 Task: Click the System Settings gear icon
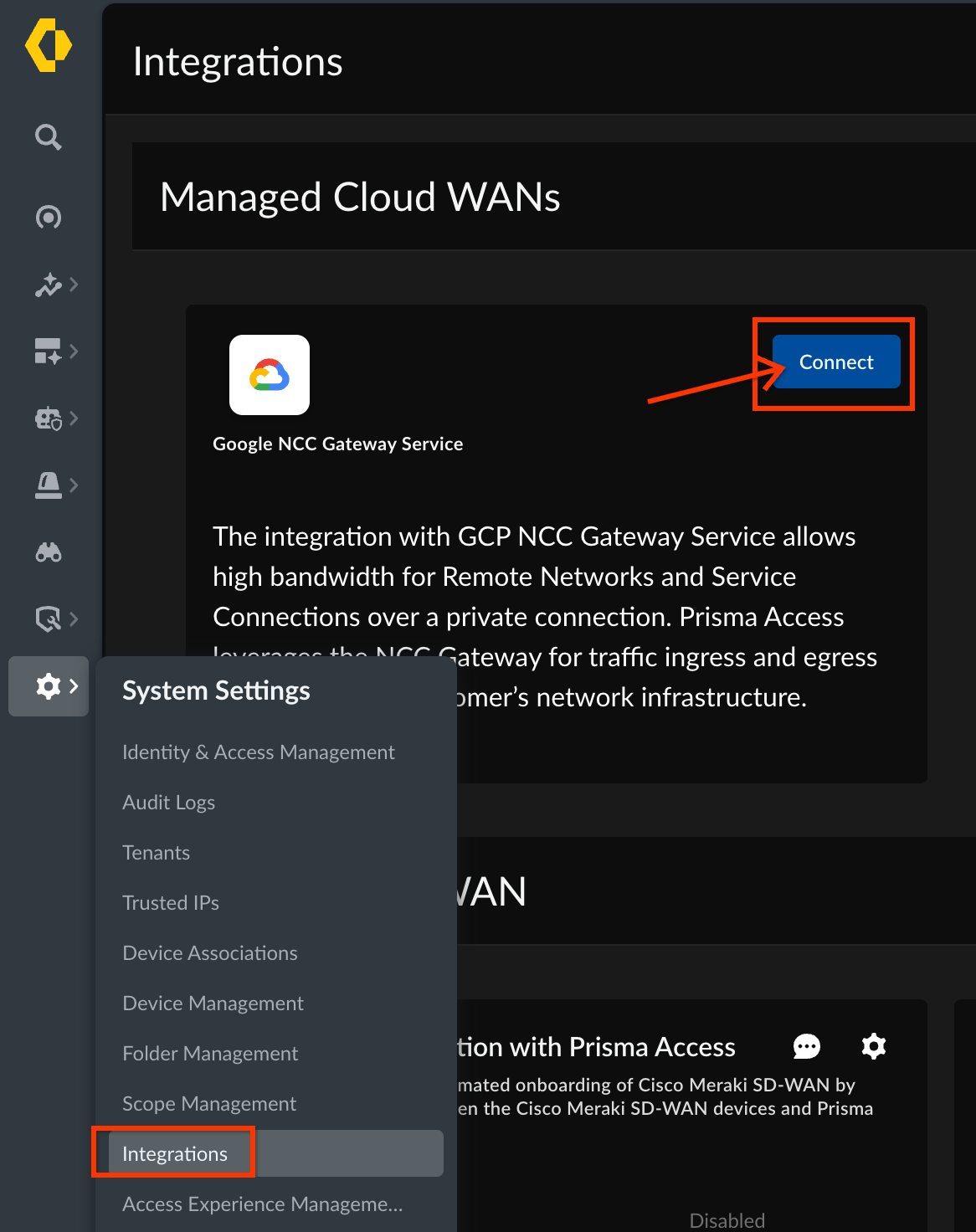tap(49, 686)
